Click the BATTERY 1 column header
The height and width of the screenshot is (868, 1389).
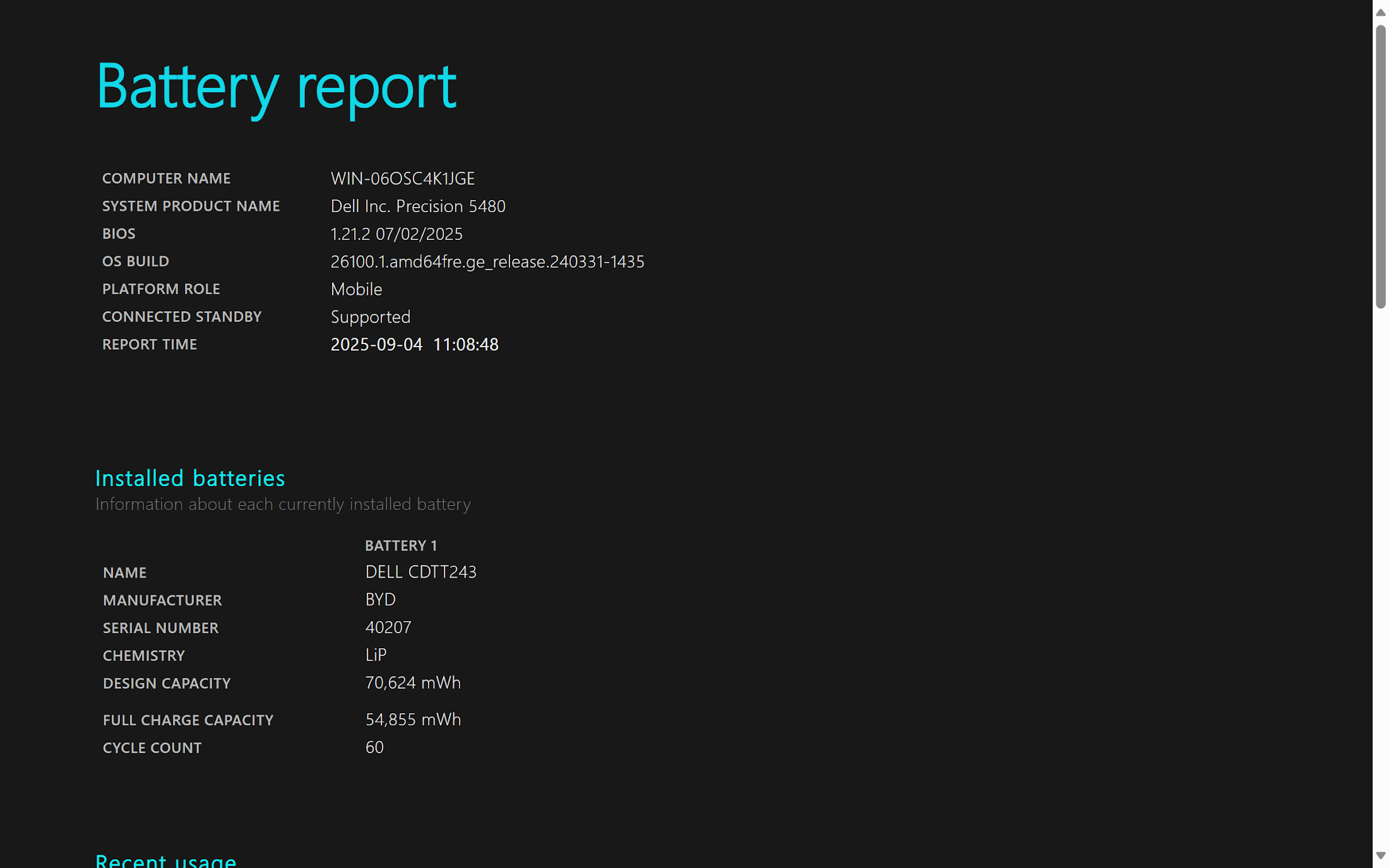click(x=401, y=546)
